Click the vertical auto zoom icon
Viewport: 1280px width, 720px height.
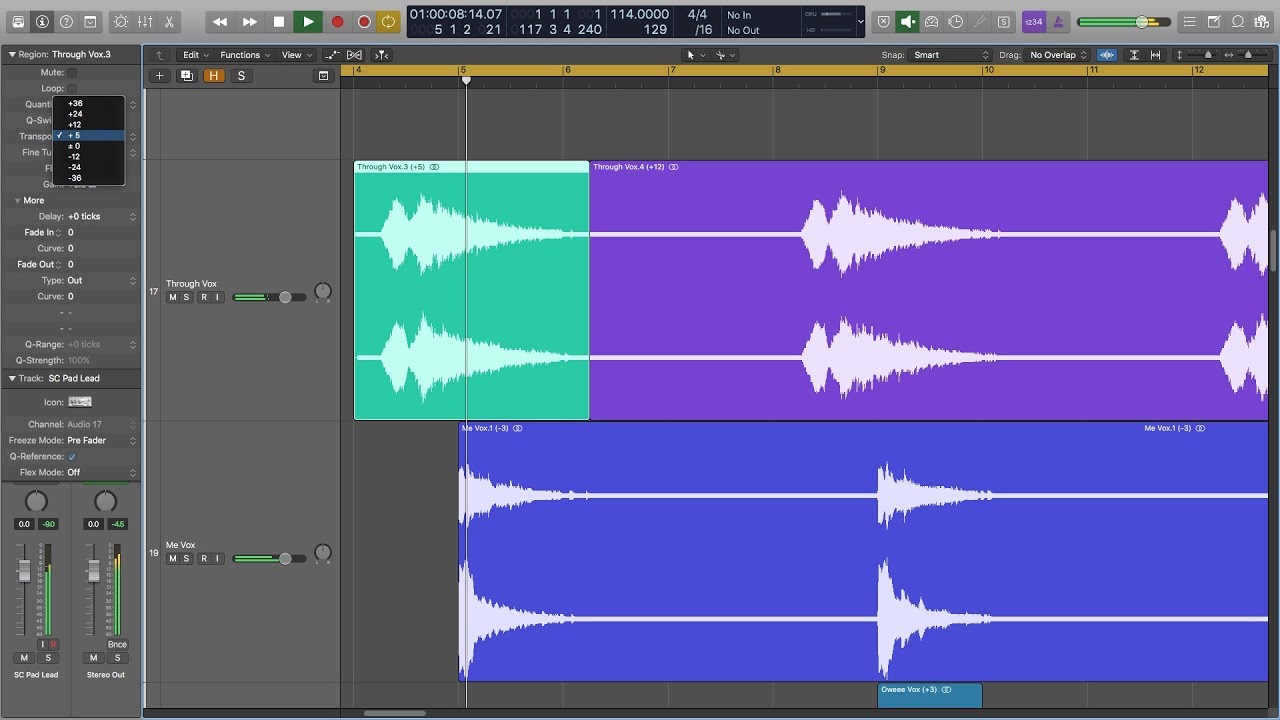pyautogui.click(x=1134, y=55)
